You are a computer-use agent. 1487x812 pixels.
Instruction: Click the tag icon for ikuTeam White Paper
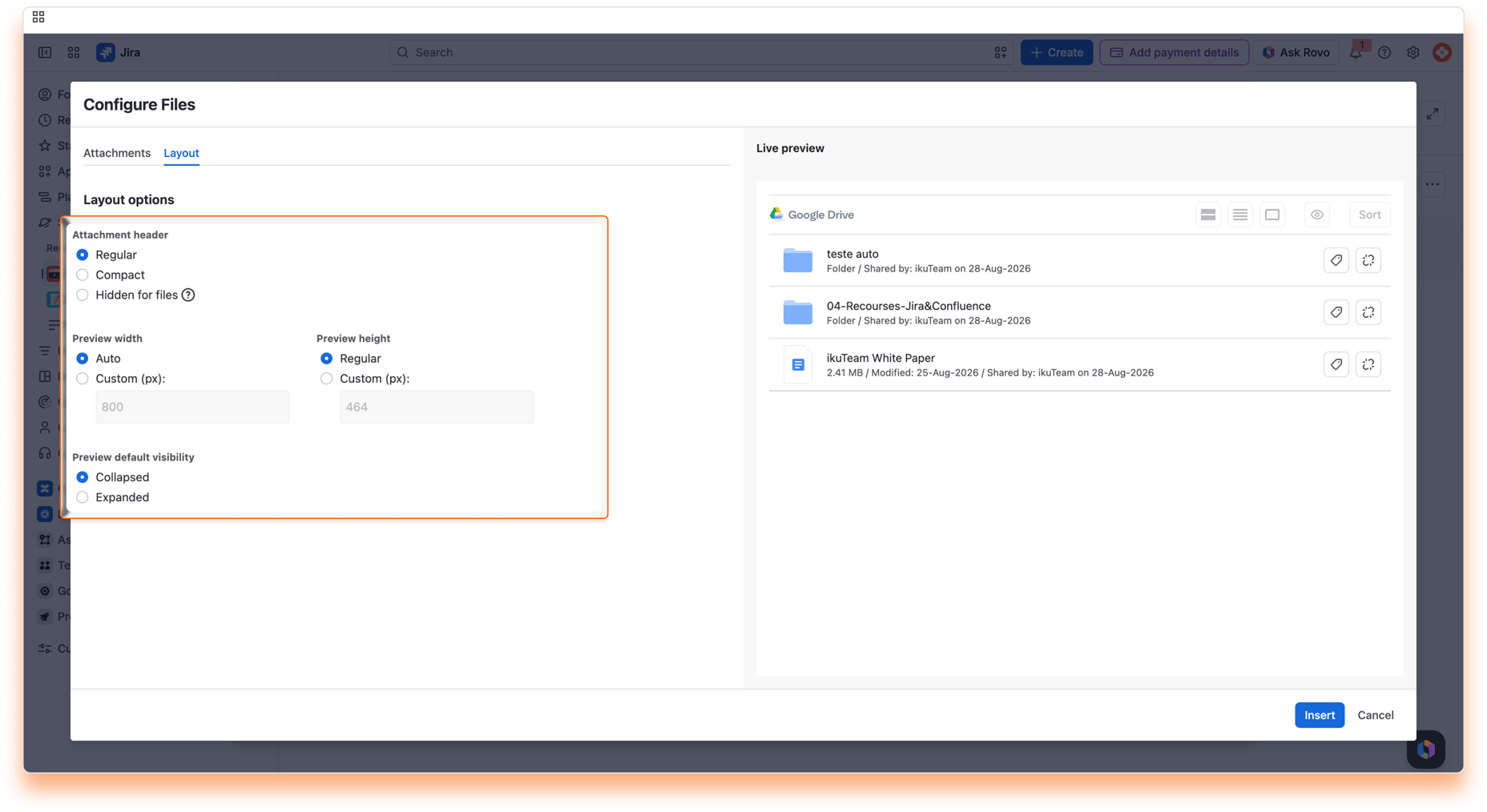1336,364
